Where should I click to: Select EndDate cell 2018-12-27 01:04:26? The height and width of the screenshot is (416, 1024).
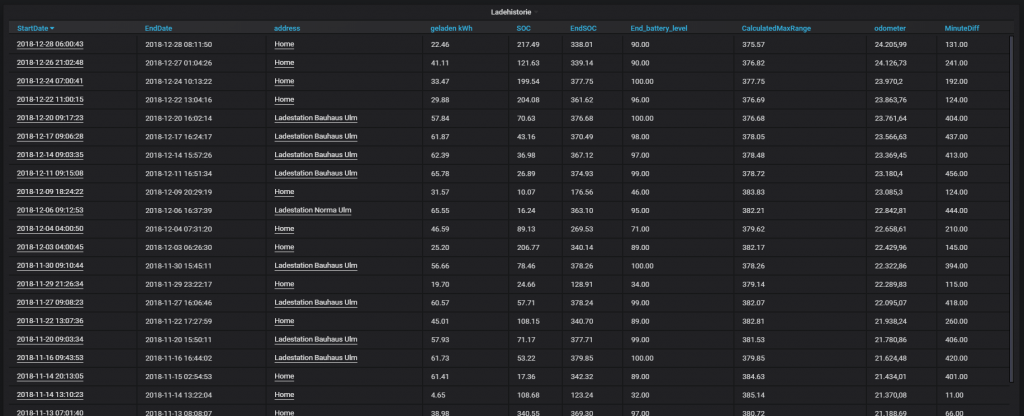[x=178, y=63]
